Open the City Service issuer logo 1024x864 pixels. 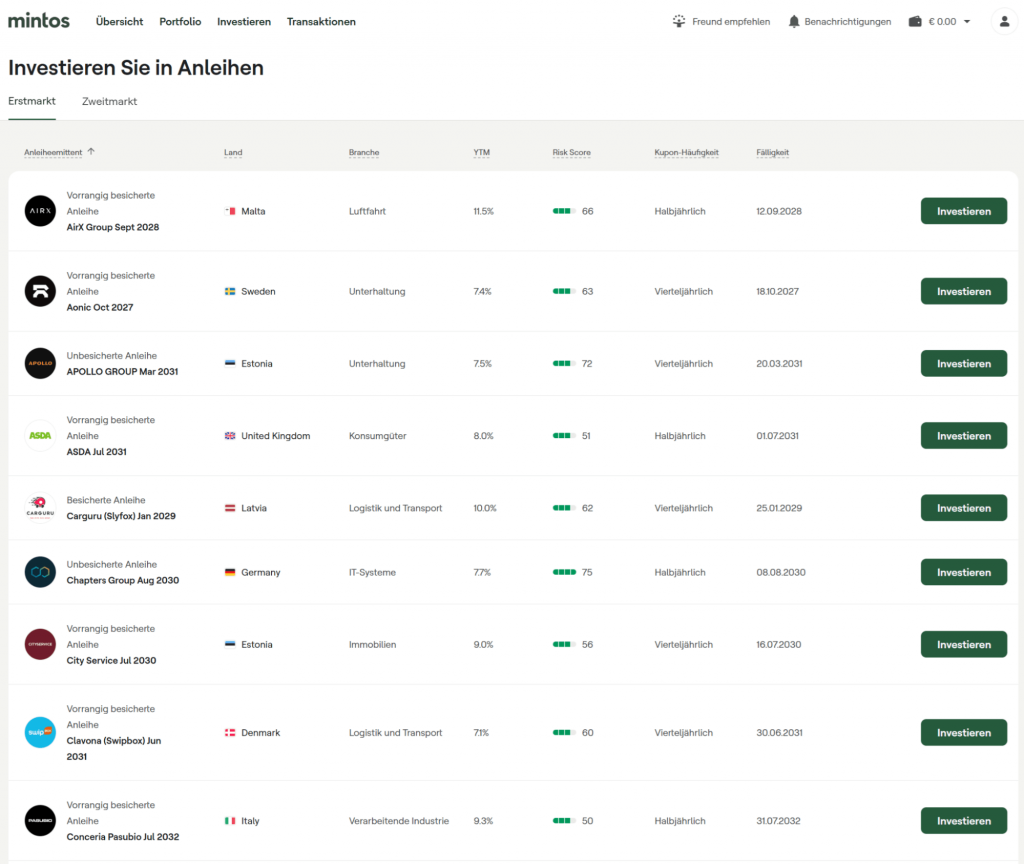40,645
